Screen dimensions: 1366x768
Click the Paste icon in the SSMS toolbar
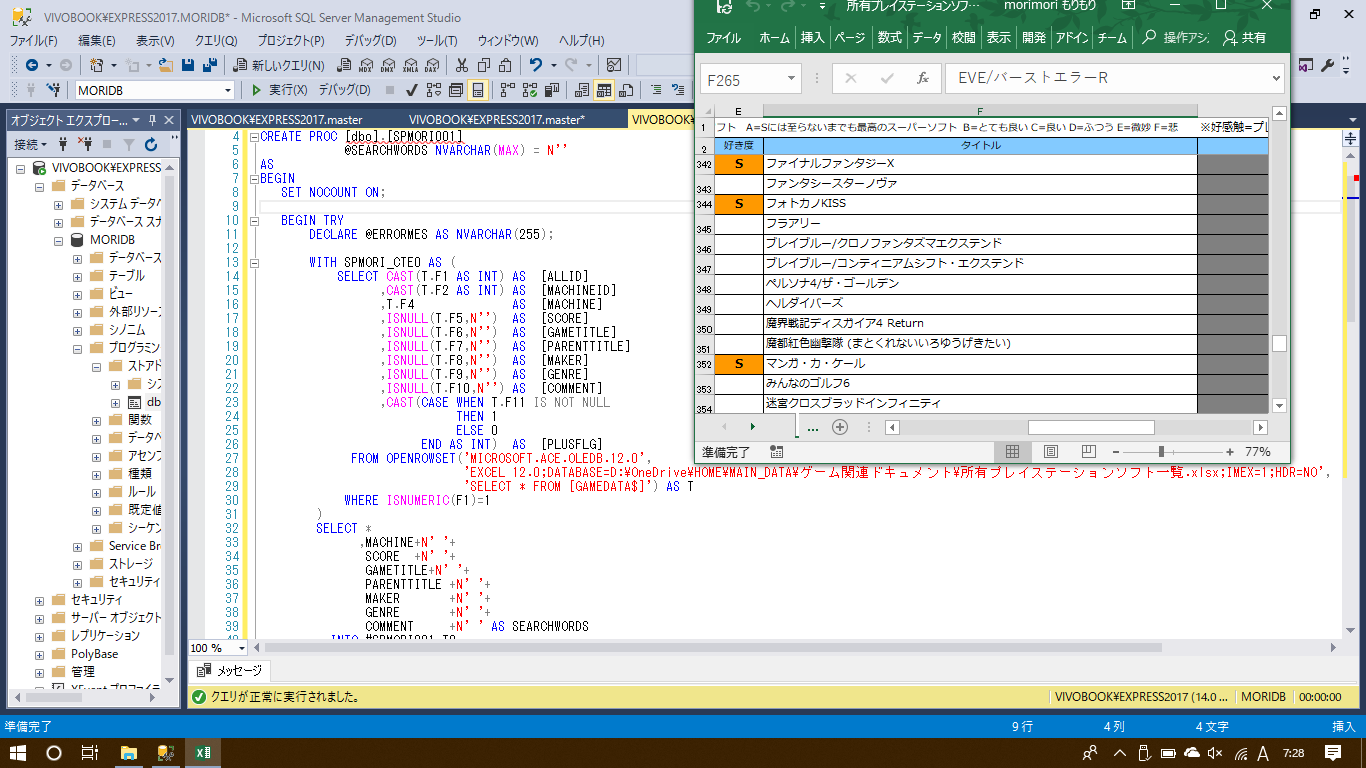pyautogui.click(x=505, y=65)
